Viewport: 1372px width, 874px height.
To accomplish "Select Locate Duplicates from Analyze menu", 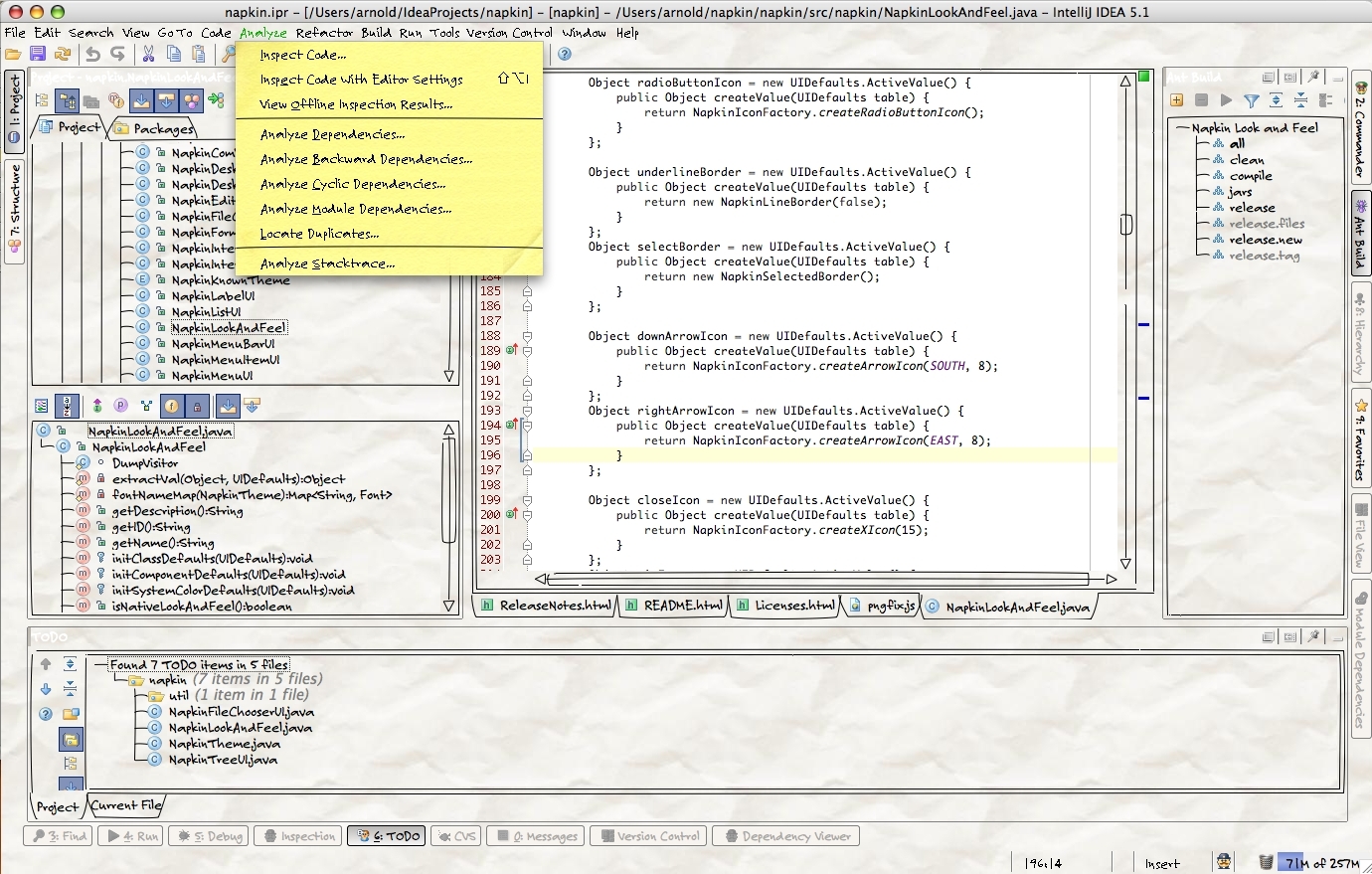I will (319, 234).
